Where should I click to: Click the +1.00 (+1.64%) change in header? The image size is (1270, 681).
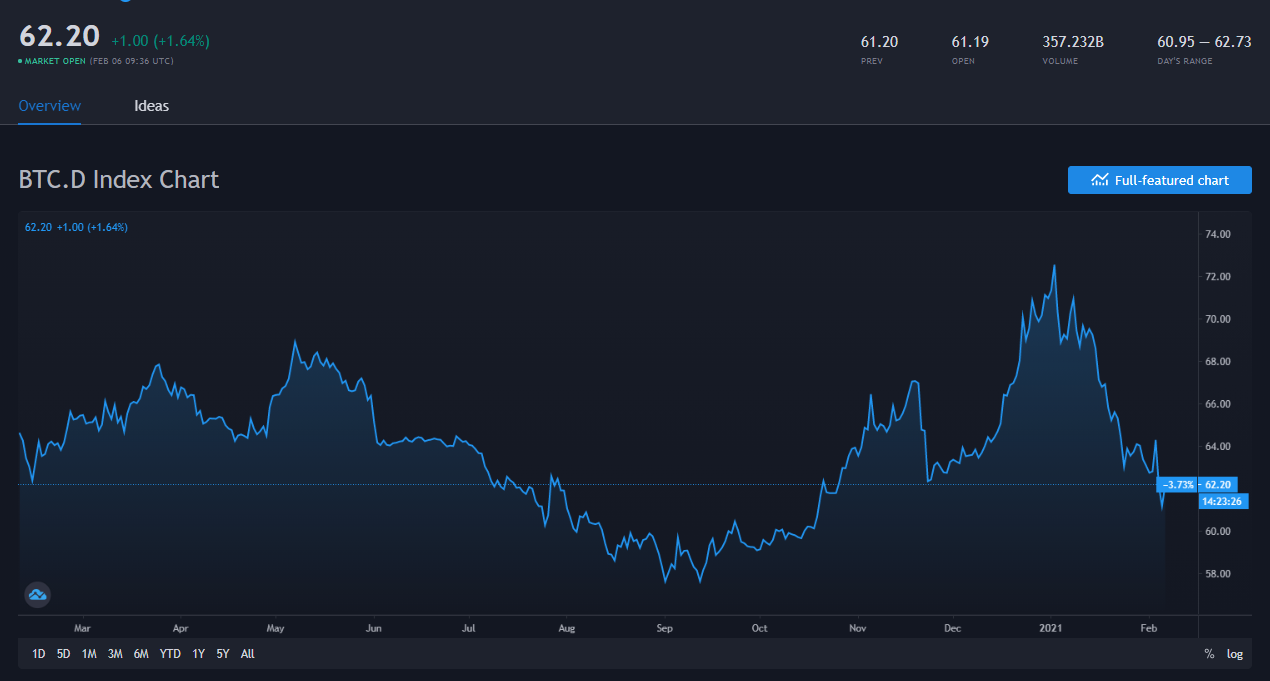click(160, 41)
